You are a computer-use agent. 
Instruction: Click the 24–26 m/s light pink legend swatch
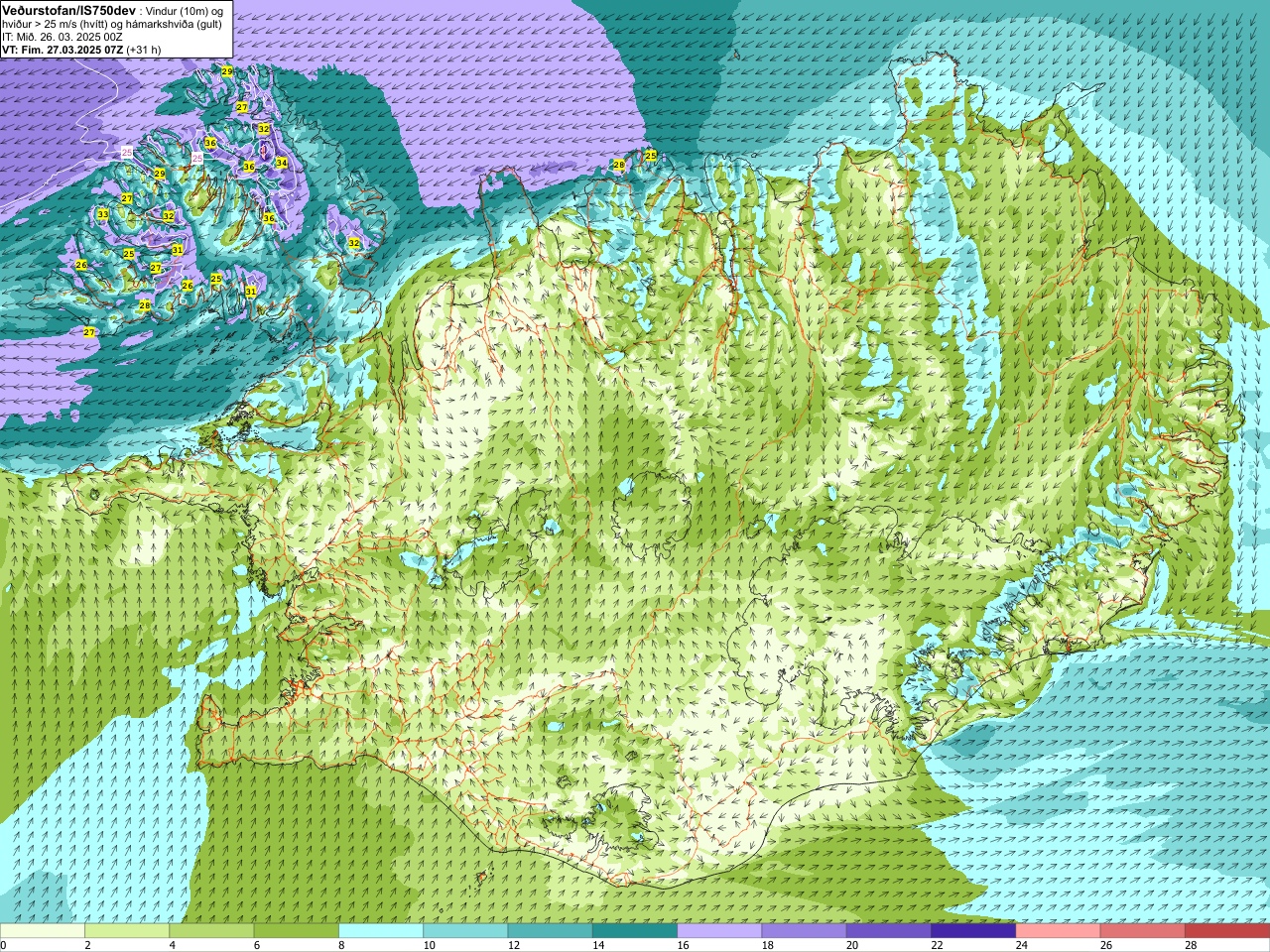1058,931
